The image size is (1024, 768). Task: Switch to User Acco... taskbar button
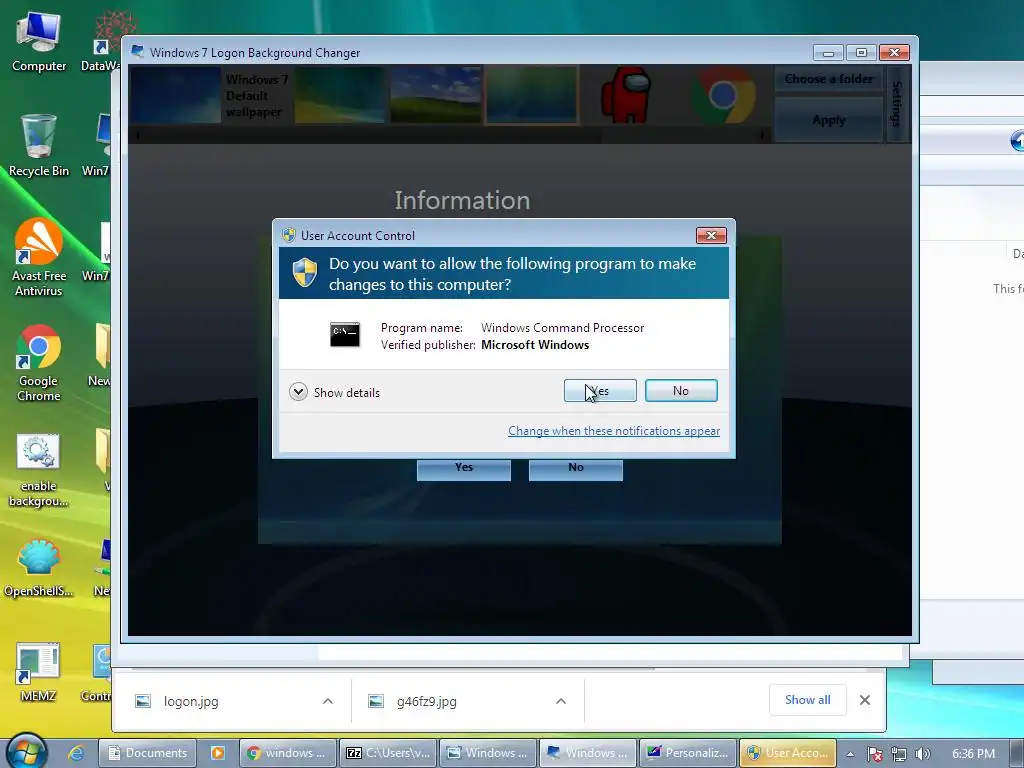(x=788, y=753)
